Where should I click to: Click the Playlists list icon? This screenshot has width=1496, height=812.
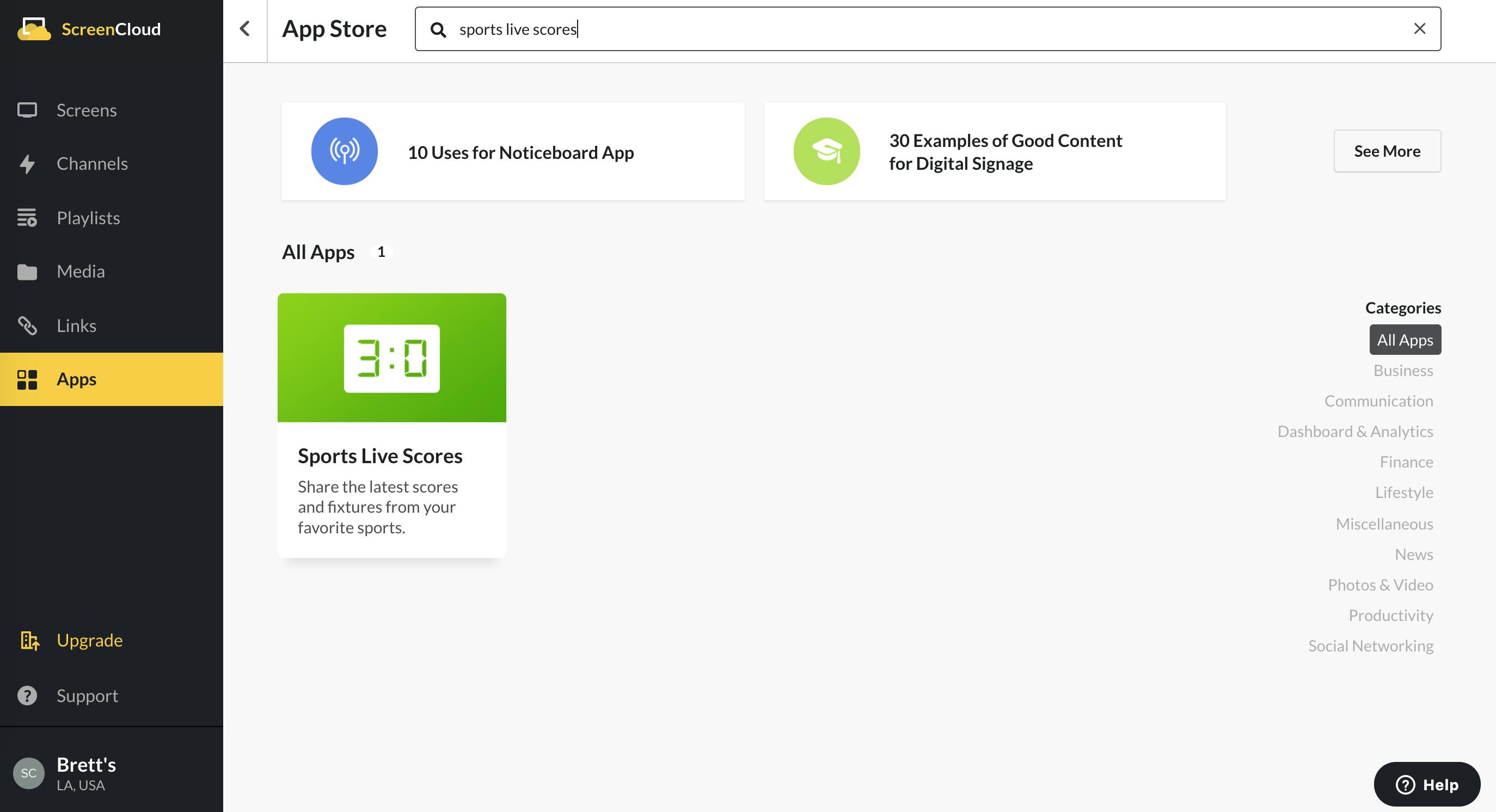(x=27, y=218)
